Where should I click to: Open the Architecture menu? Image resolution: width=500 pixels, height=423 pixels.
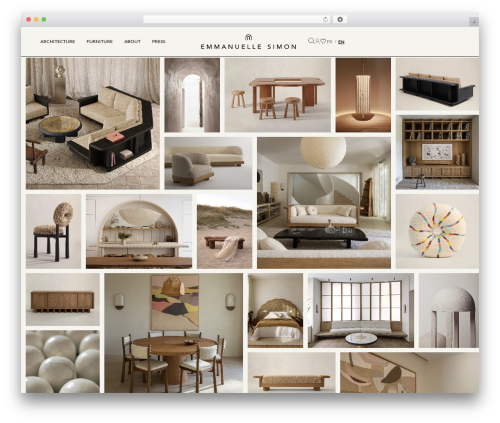click(57, 42)
